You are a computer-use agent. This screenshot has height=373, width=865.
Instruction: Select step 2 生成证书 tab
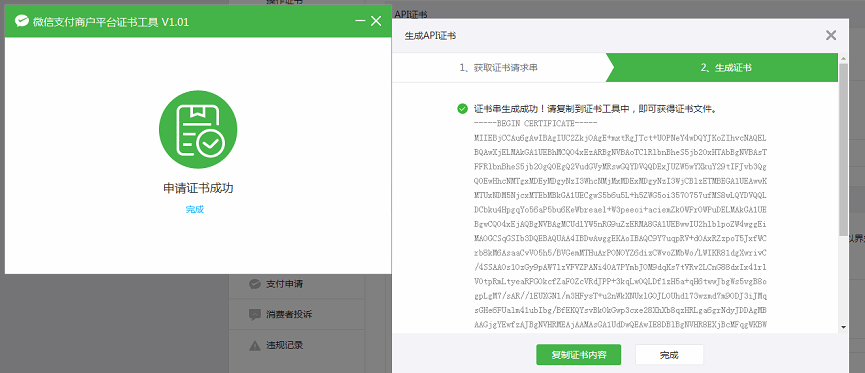(725, 68)
